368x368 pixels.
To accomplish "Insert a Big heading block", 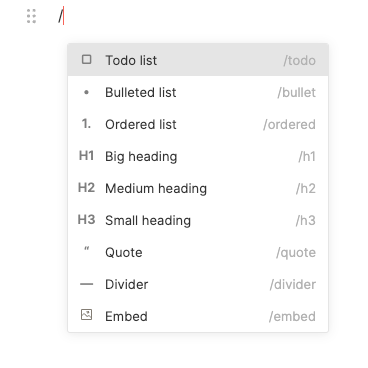I will point(198,156).
